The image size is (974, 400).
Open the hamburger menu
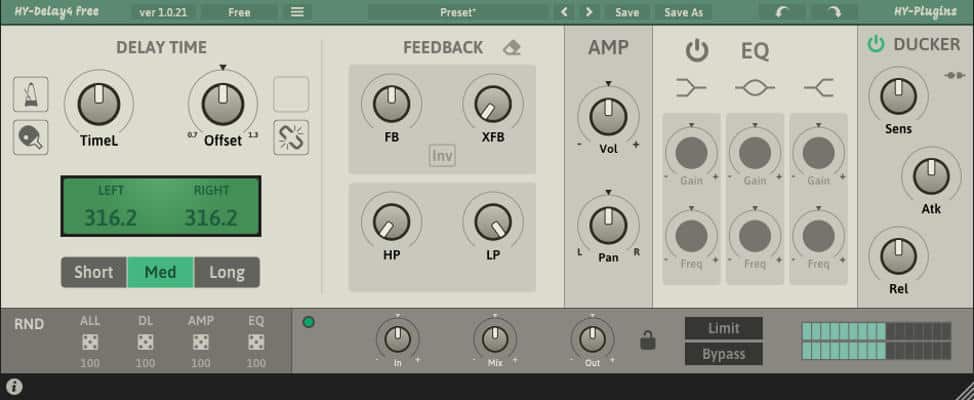297,12
